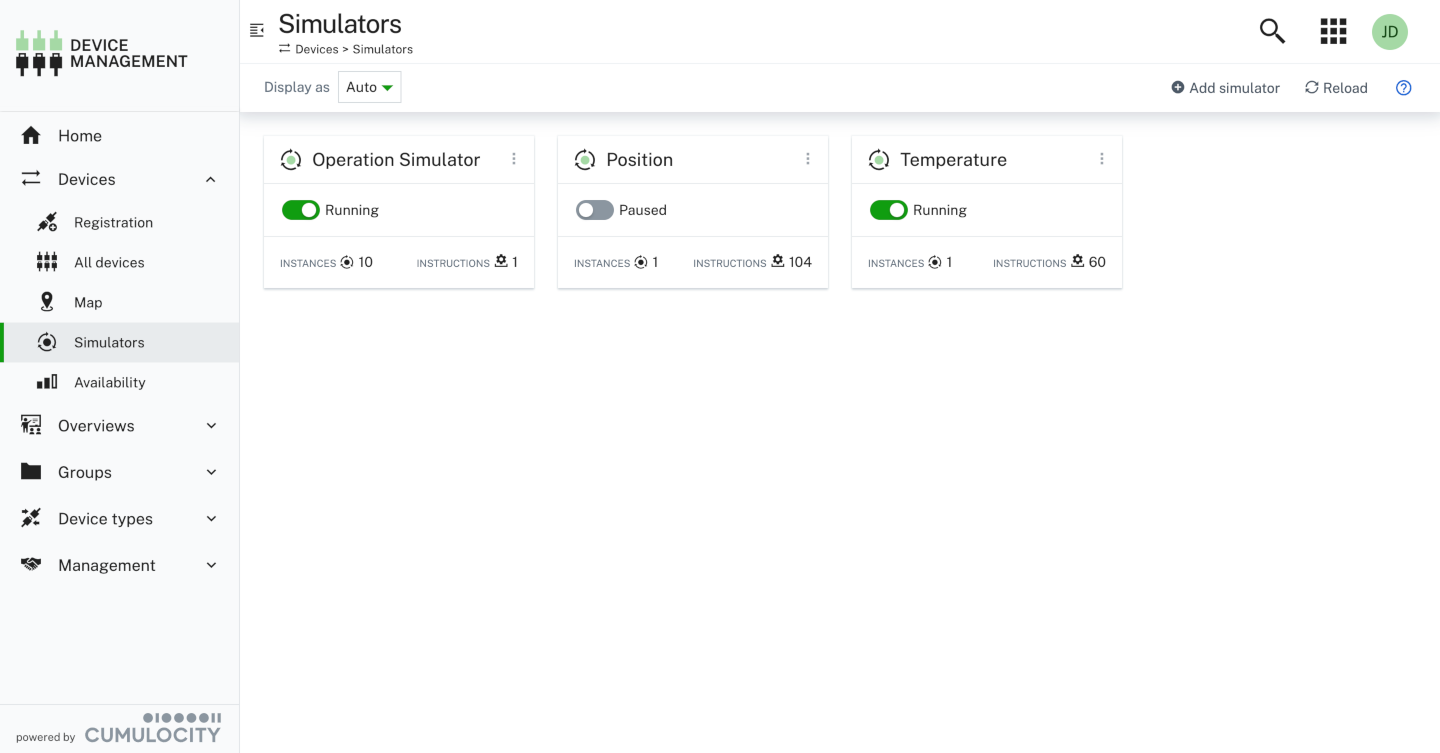
Task: Resume the paused Position simulator
Action: [594, 210]
